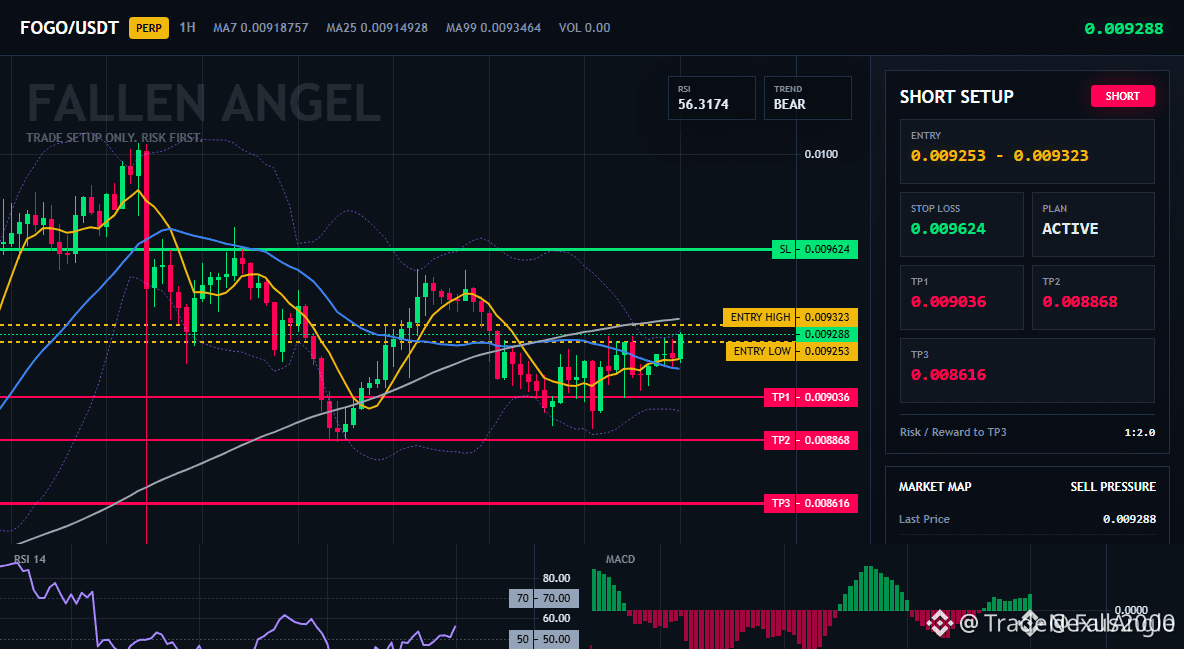Click the TP1 0.009036 panel card
The height and width of the screenshot is (649, 1184).
click(961, 298)
